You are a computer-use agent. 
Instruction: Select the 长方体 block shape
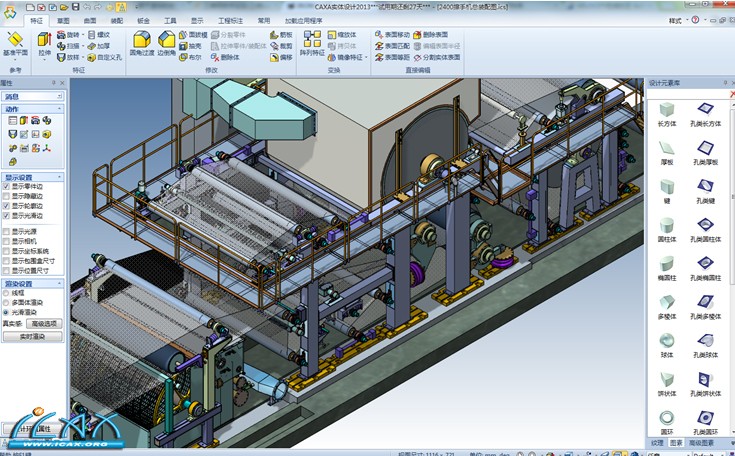tap(667, 109)
